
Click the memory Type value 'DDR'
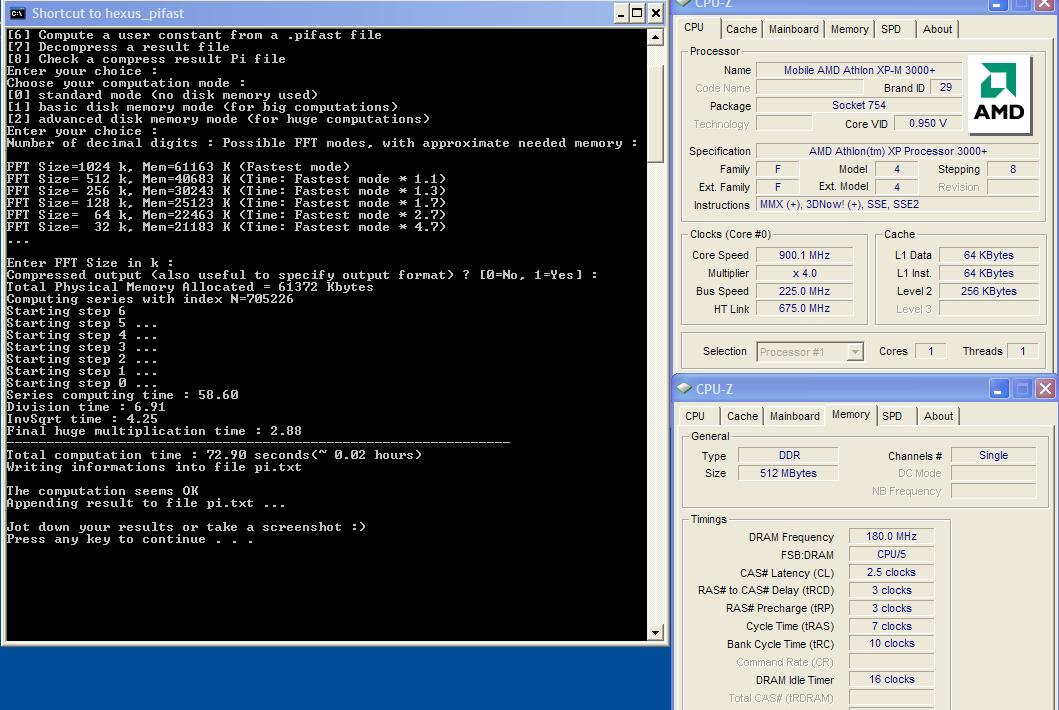click(789, 455)
